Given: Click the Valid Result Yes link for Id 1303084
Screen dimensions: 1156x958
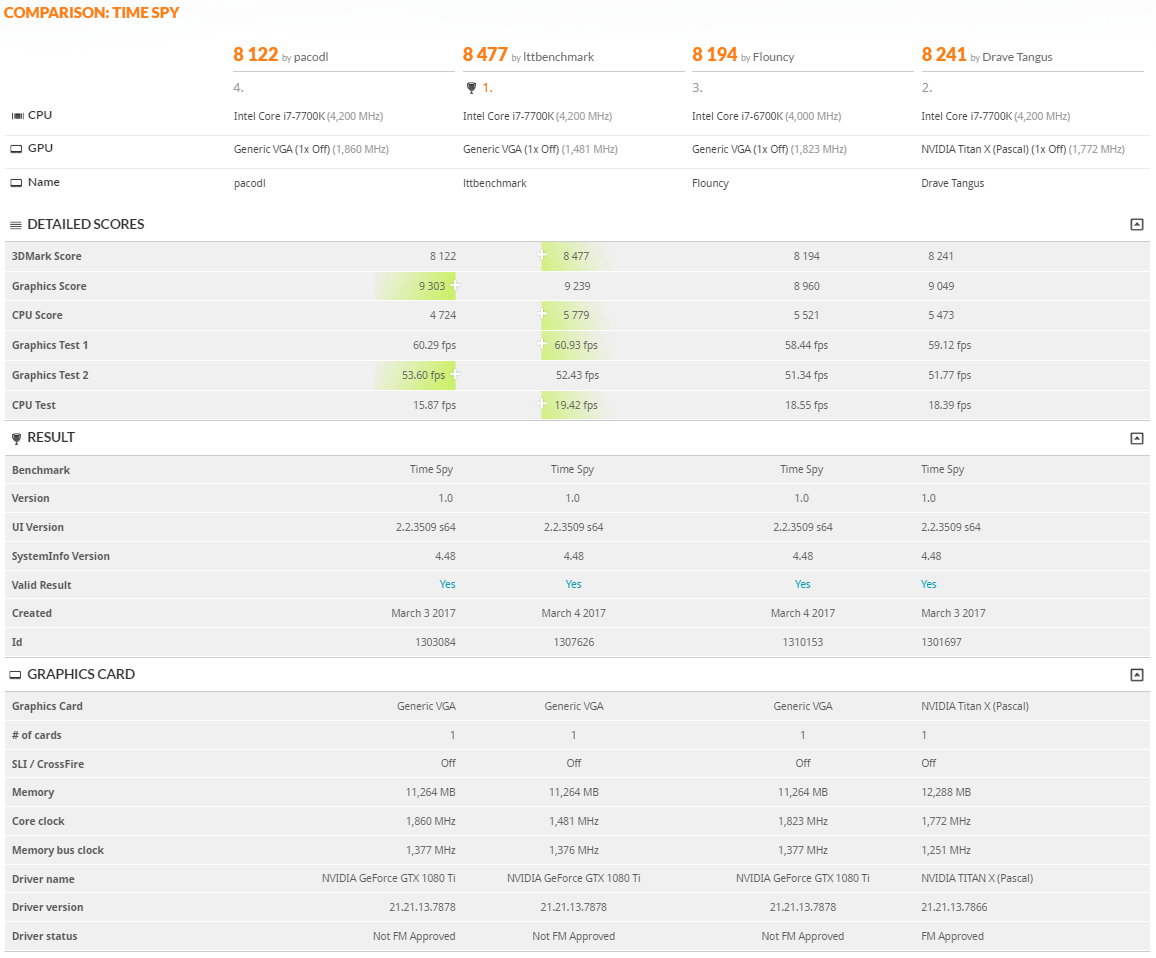Looking at the screenshot, I should [x=448, y=585].
